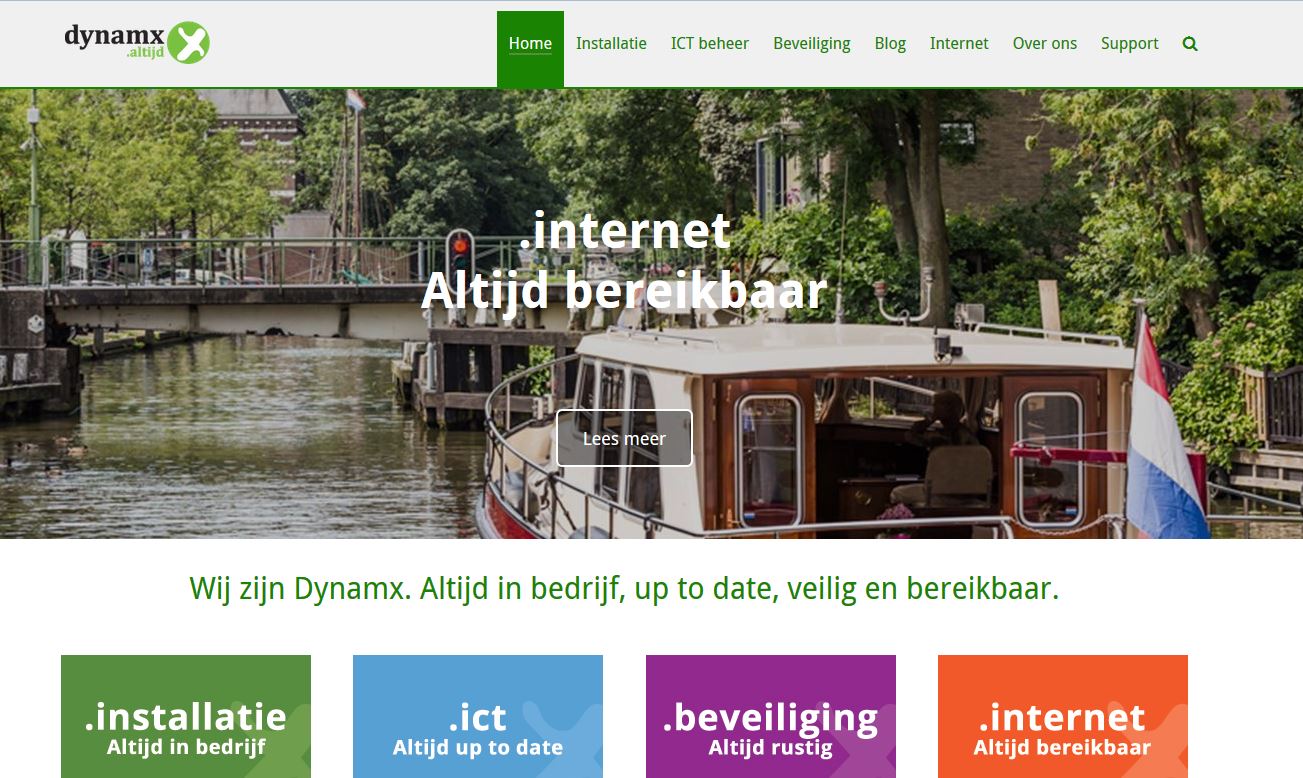Click 'Altijd rustig' subtitle on beveiliging tile
The height and width of the screenshot is (778, 1303).
click(771, 747)
